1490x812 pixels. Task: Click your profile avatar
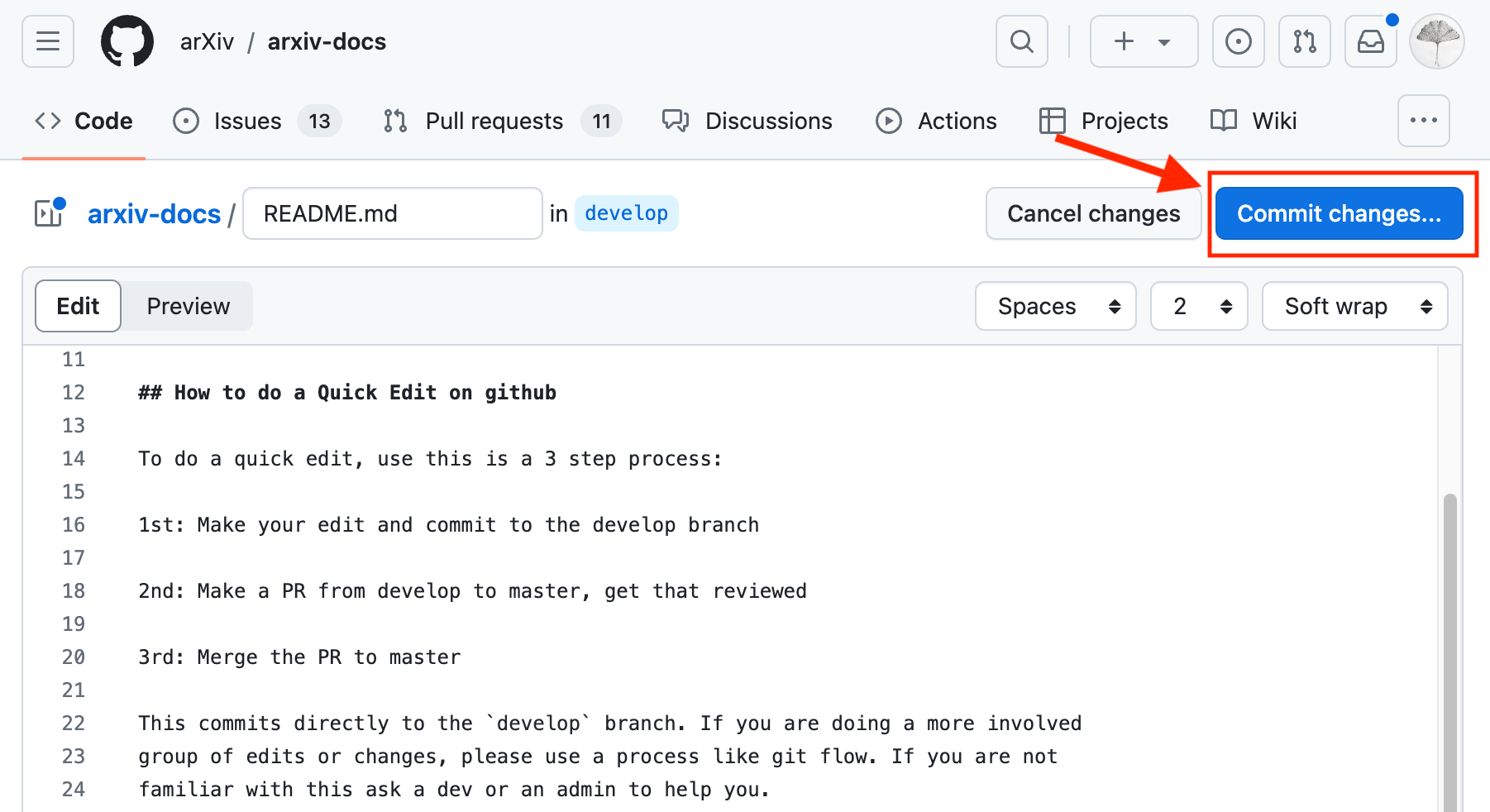pyautogui.click(x=1439, y=41)
